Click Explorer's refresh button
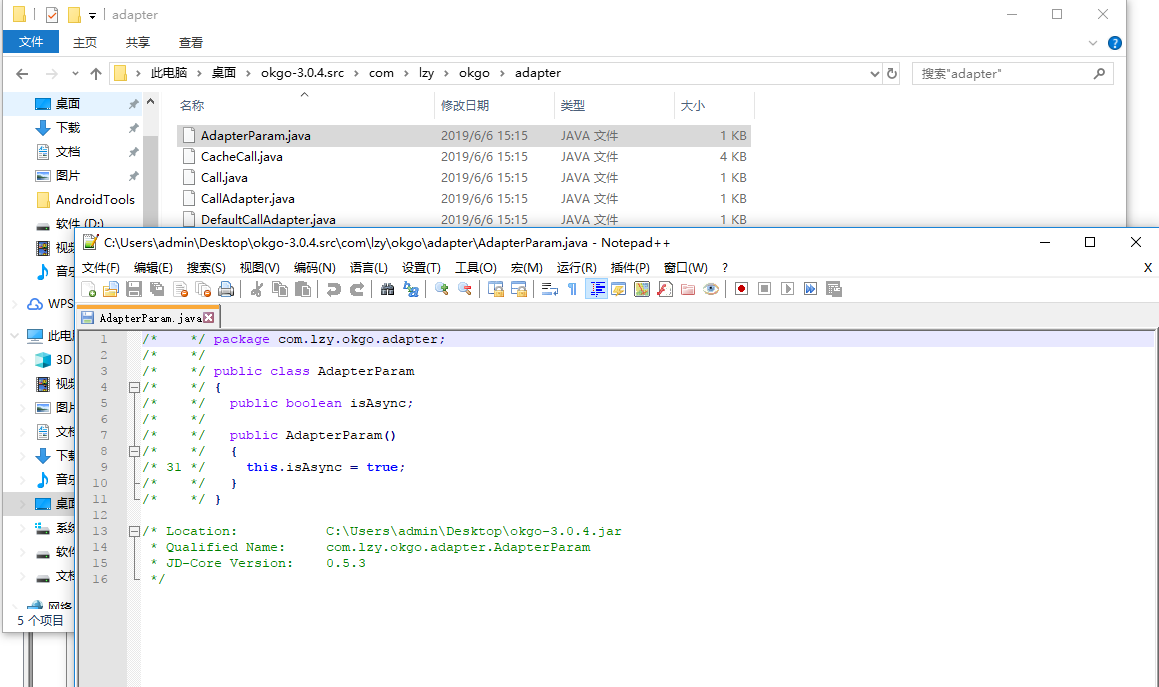 point(891,73)
